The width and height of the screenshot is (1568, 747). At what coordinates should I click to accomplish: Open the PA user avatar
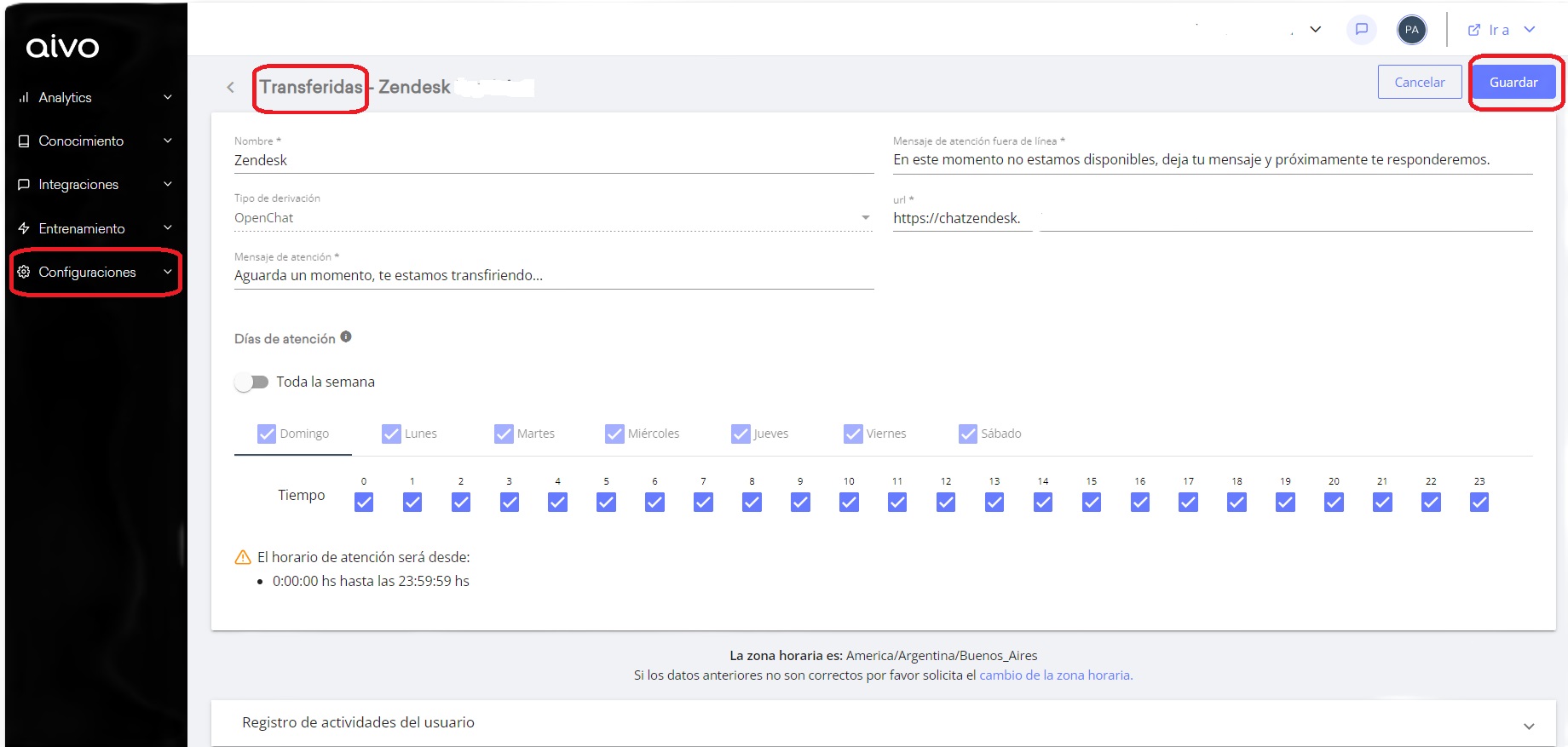tap(1411, 30)
